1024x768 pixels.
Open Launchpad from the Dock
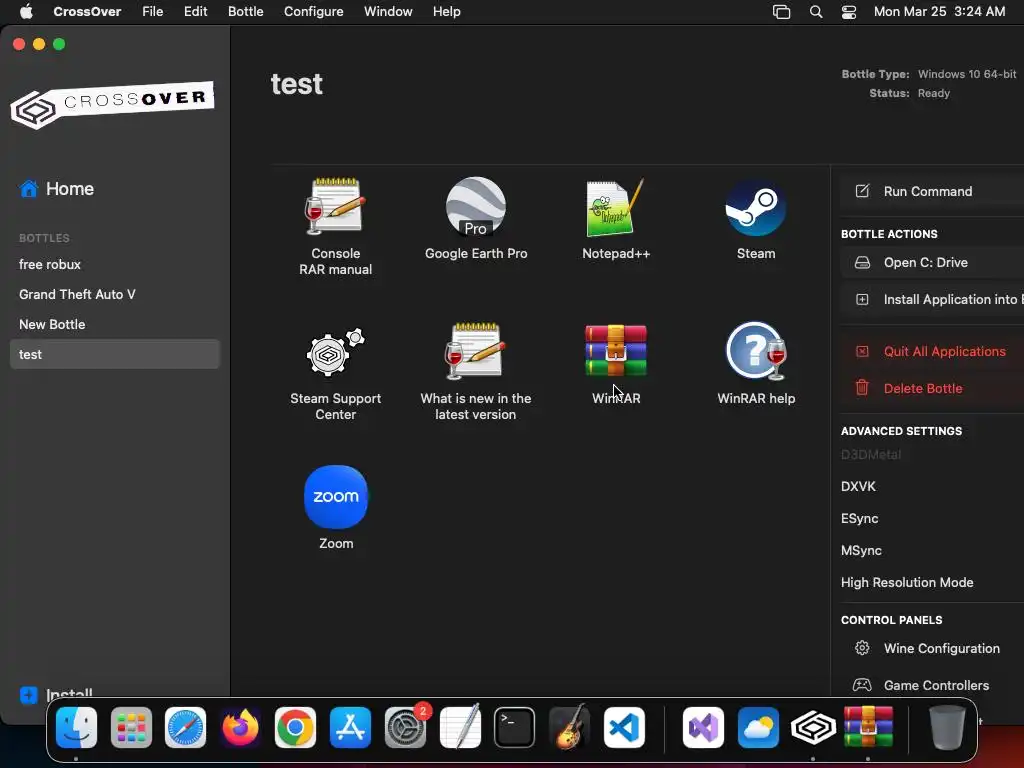pyautogui.click(x=131, y=728)
